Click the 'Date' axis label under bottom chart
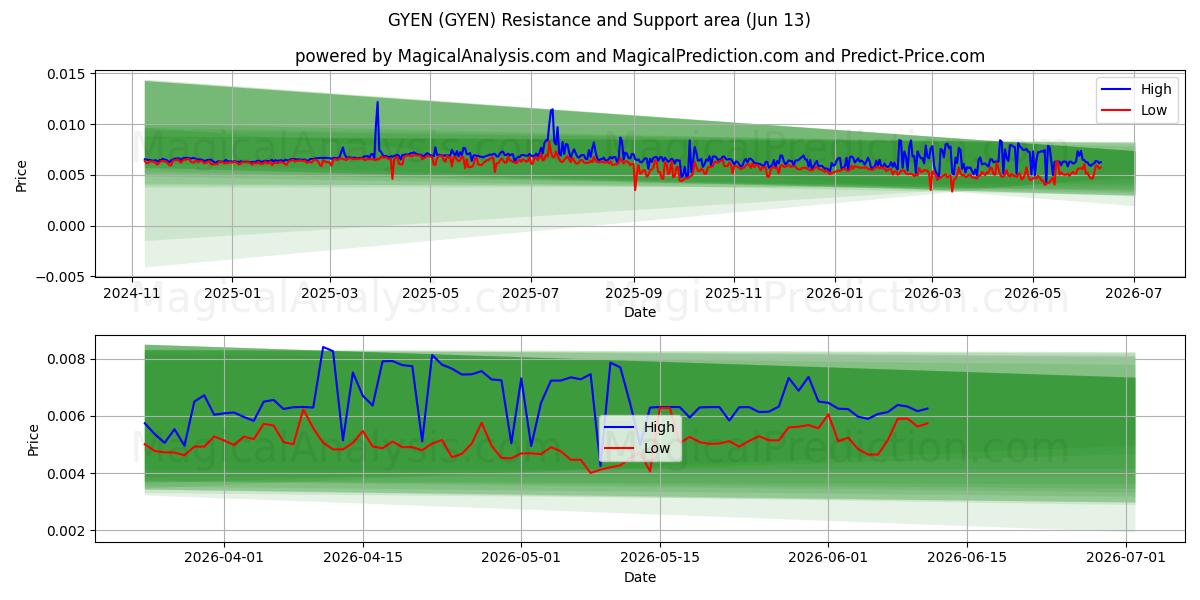 pos(640,577)
